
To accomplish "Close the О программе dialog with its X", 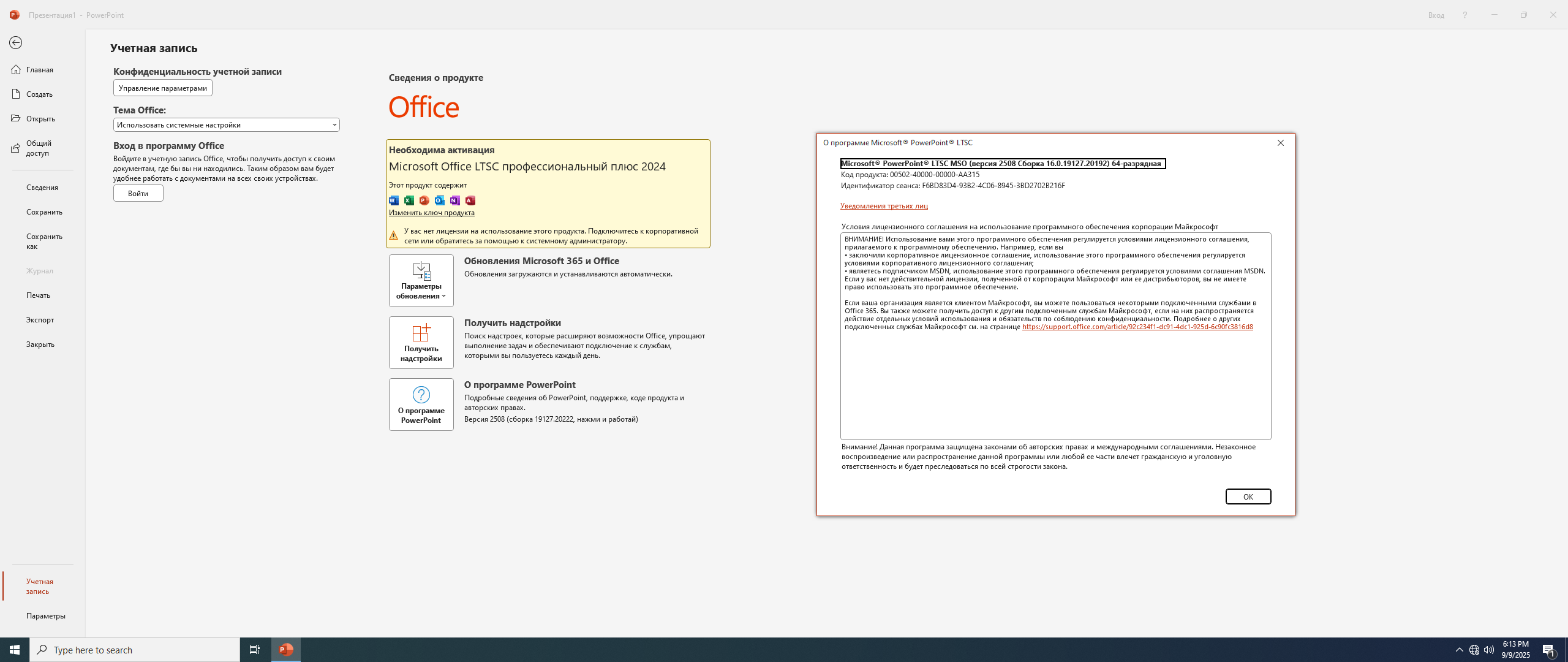I will pos(1281,143).
